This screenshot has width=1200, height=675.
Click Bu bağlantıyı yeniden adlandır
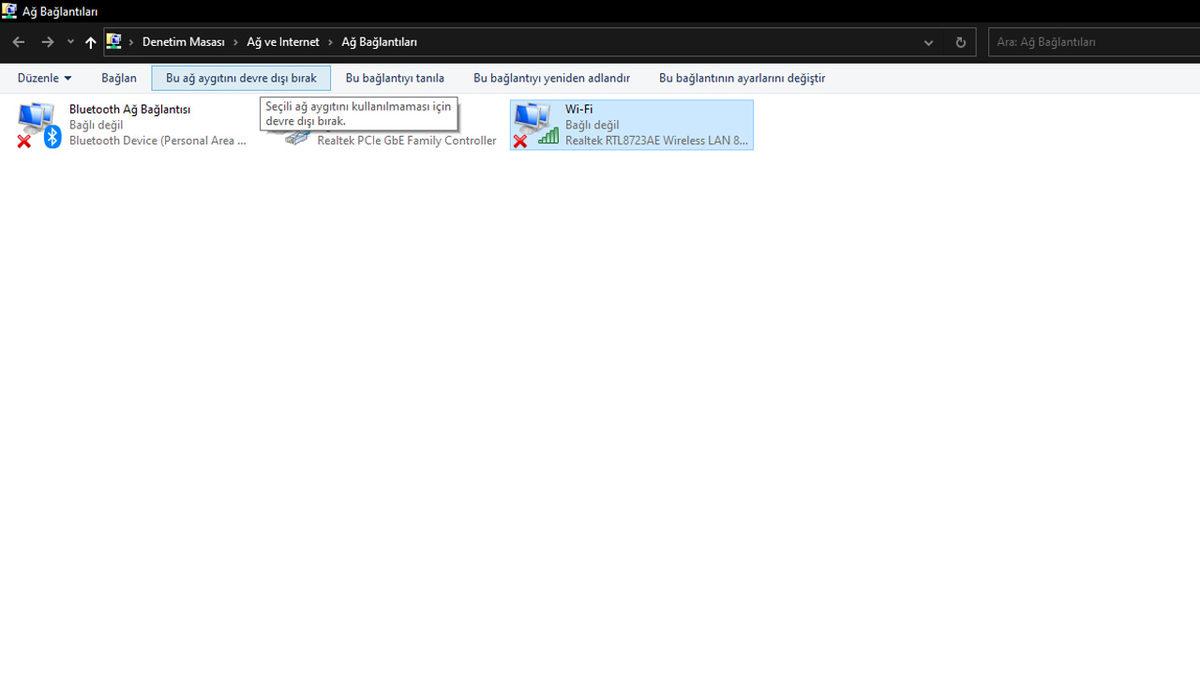click(x=552, y=78)
